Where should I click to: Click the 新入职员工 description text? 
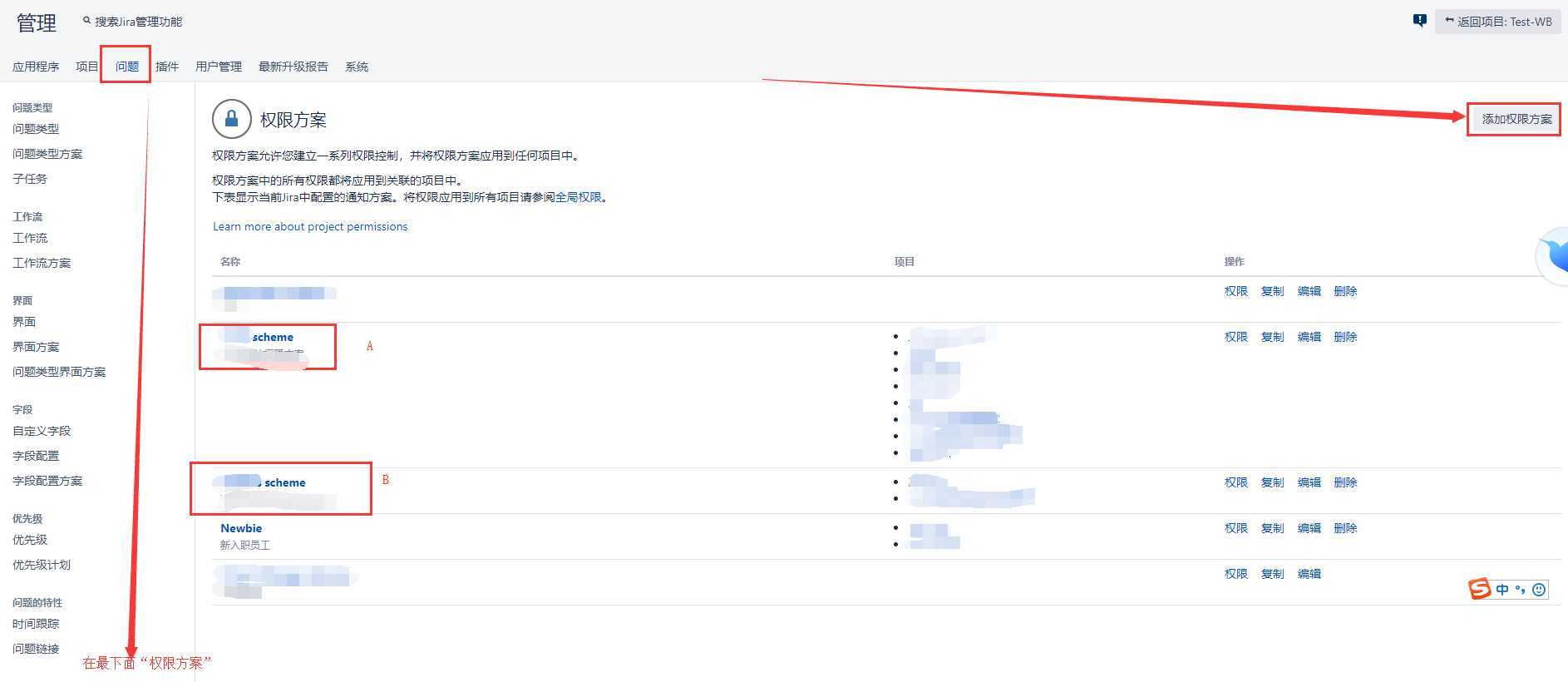pos(245,546)
